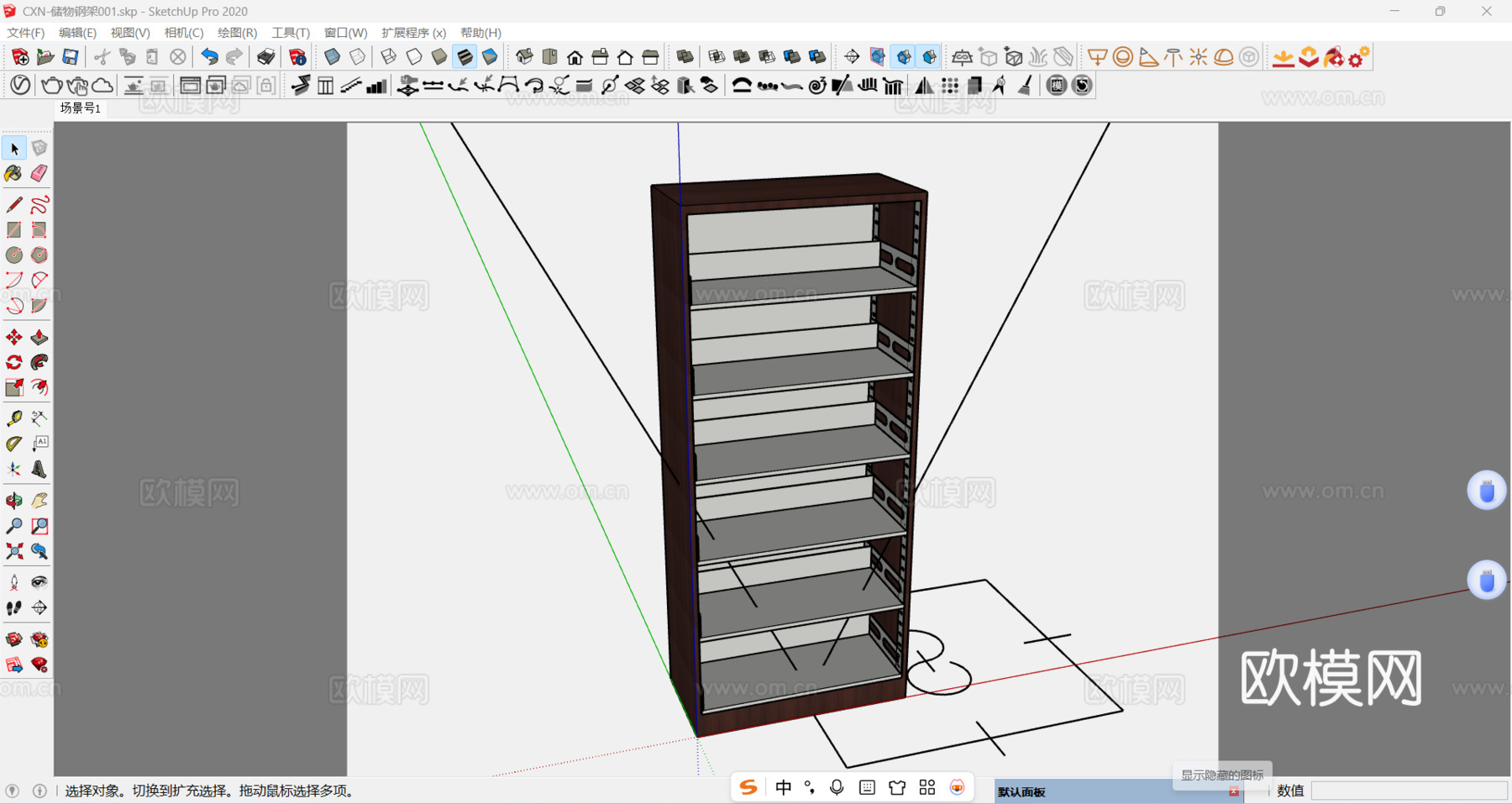Switch to Iso view

[524, 57]
